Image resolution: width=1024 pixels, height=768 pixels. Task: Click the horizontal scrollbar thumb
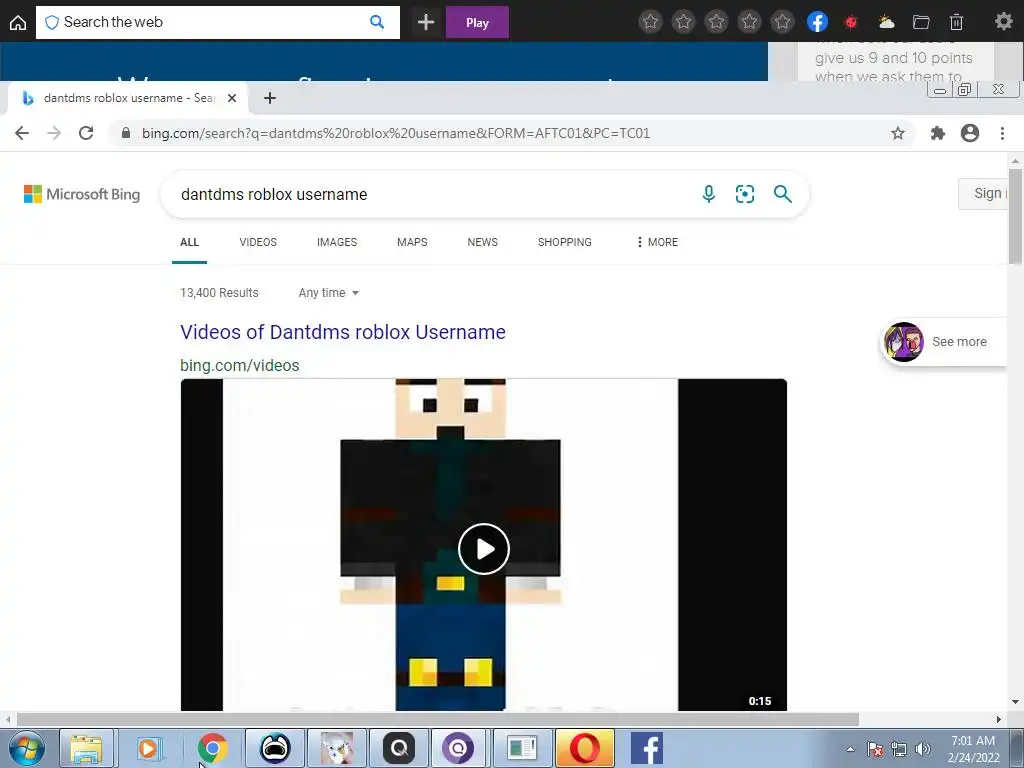click(437, 719)
